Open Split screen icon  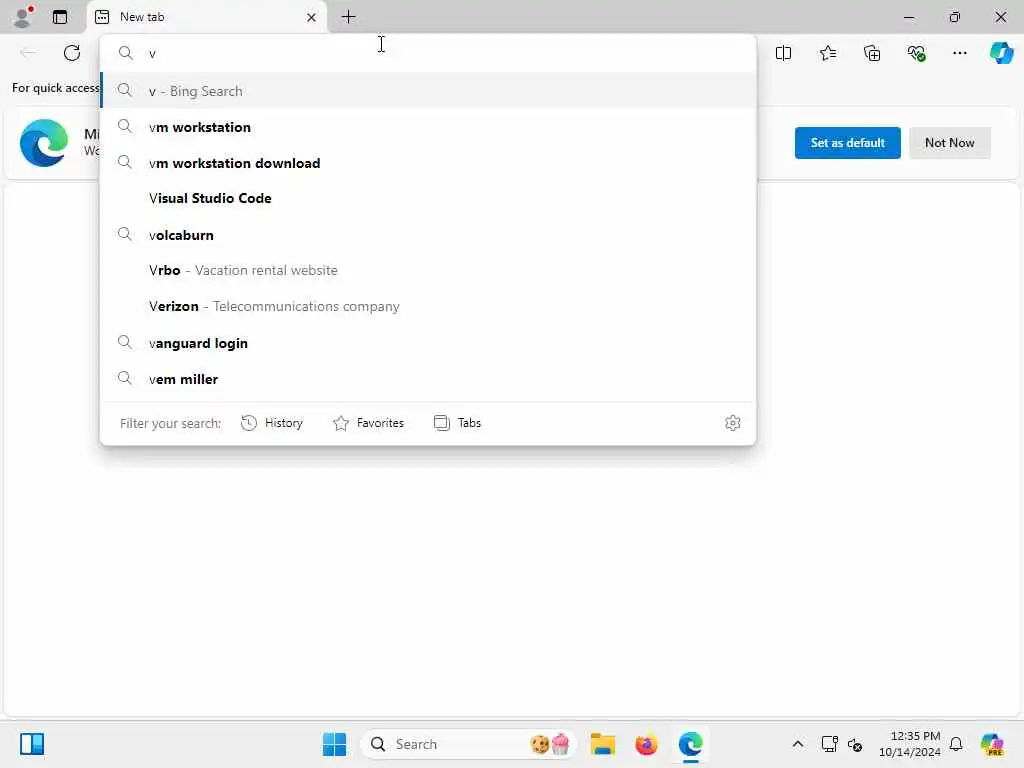coord(783,53)
